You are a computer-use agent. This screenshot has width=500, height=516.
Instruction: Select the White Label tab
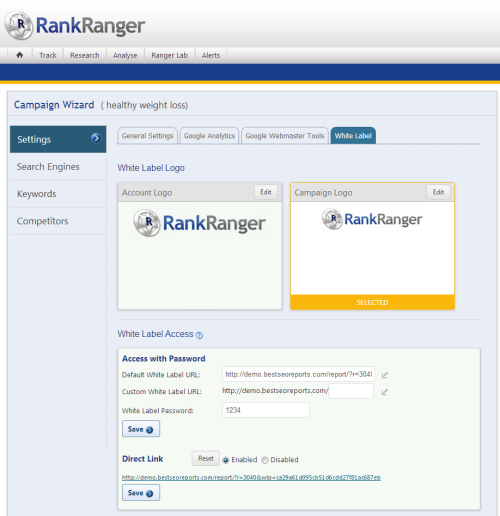tap(353, 136)
